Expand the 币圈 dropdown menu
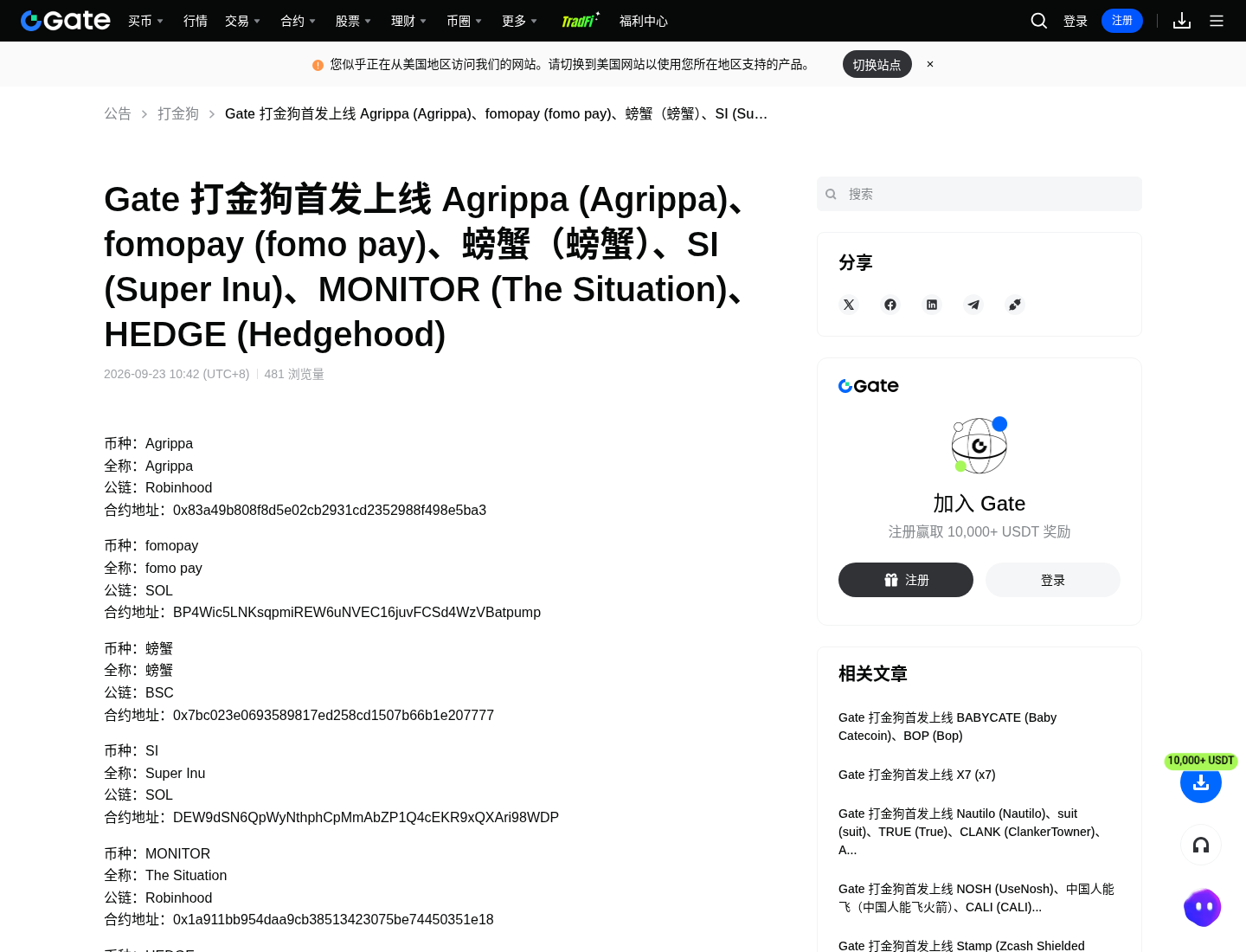 464,21
